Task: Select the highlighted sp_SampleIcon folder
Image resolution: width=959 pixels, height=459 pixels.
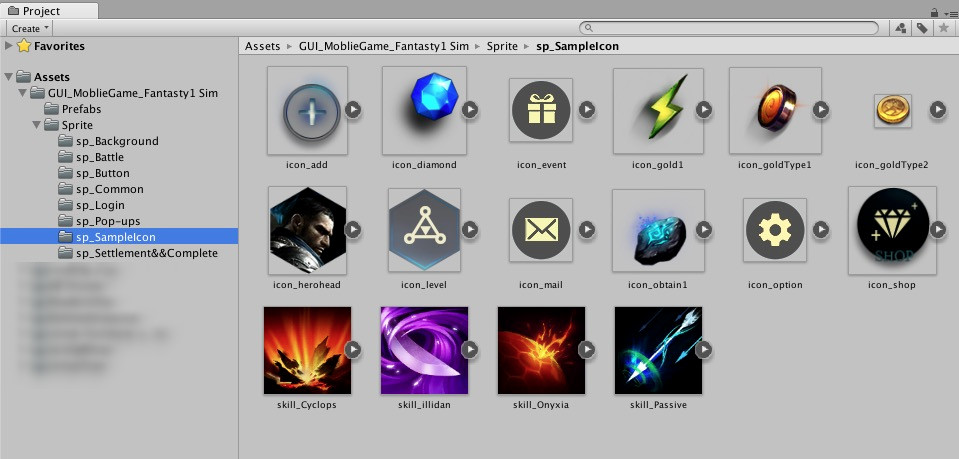Action: pos(119,236)
